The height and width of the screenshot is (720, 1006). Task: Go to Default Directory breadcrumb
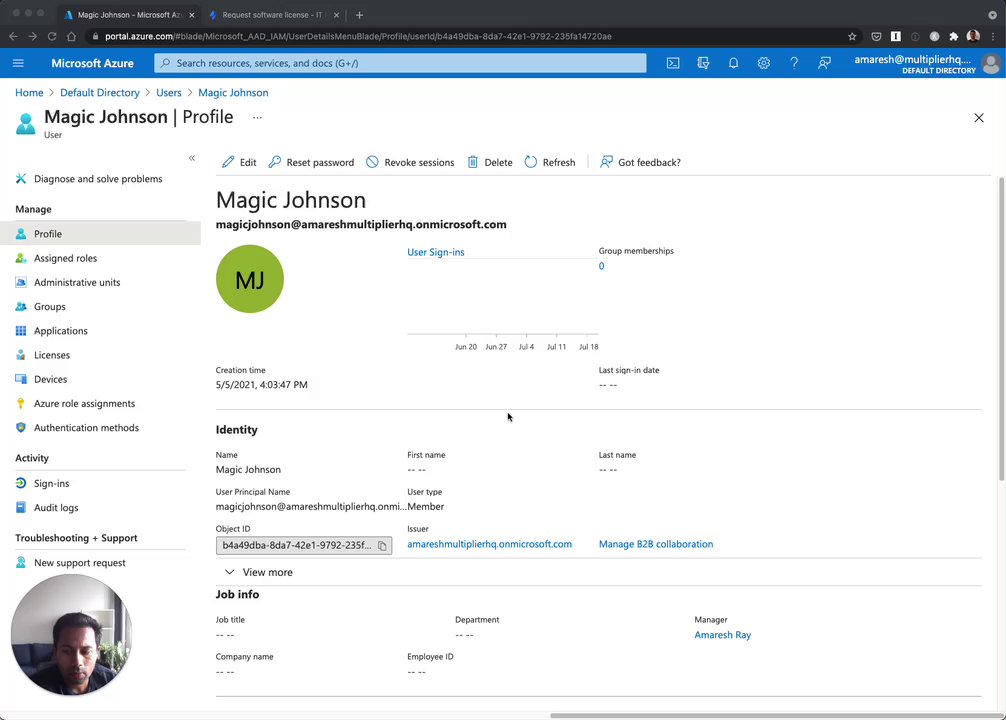pos(99,92)
